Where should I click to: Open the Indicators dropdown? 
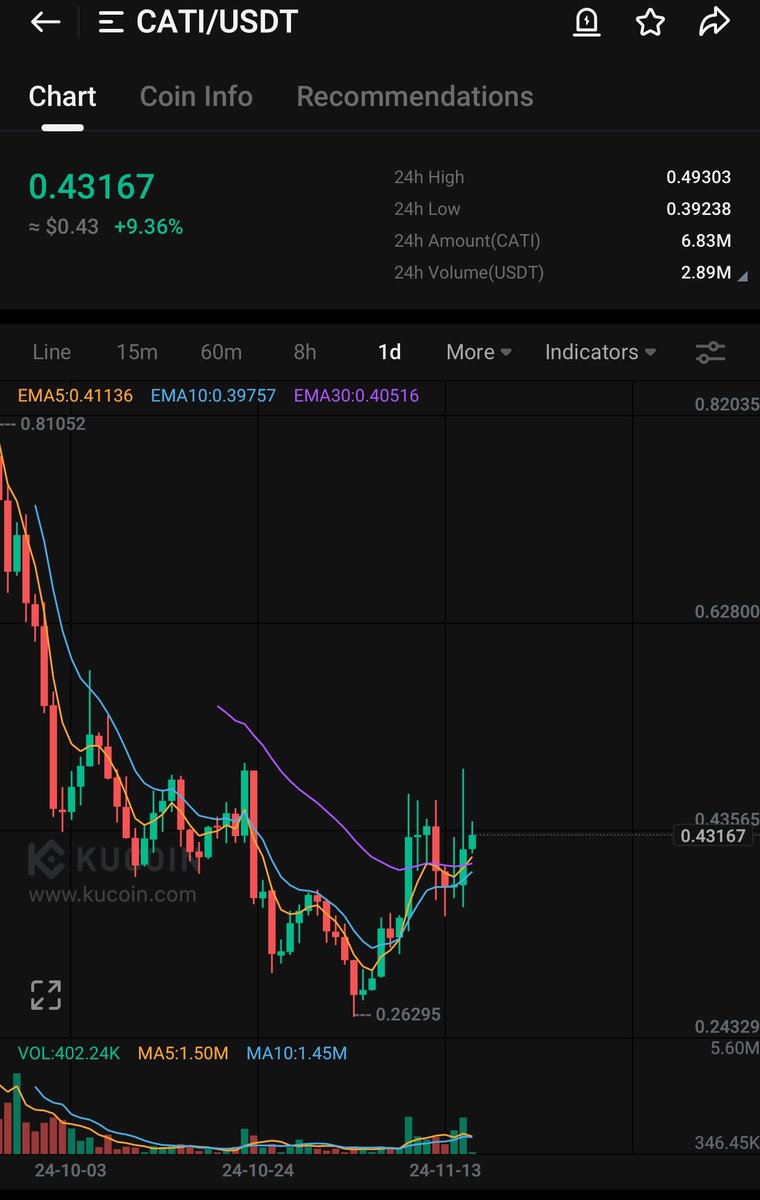point(600,352)
